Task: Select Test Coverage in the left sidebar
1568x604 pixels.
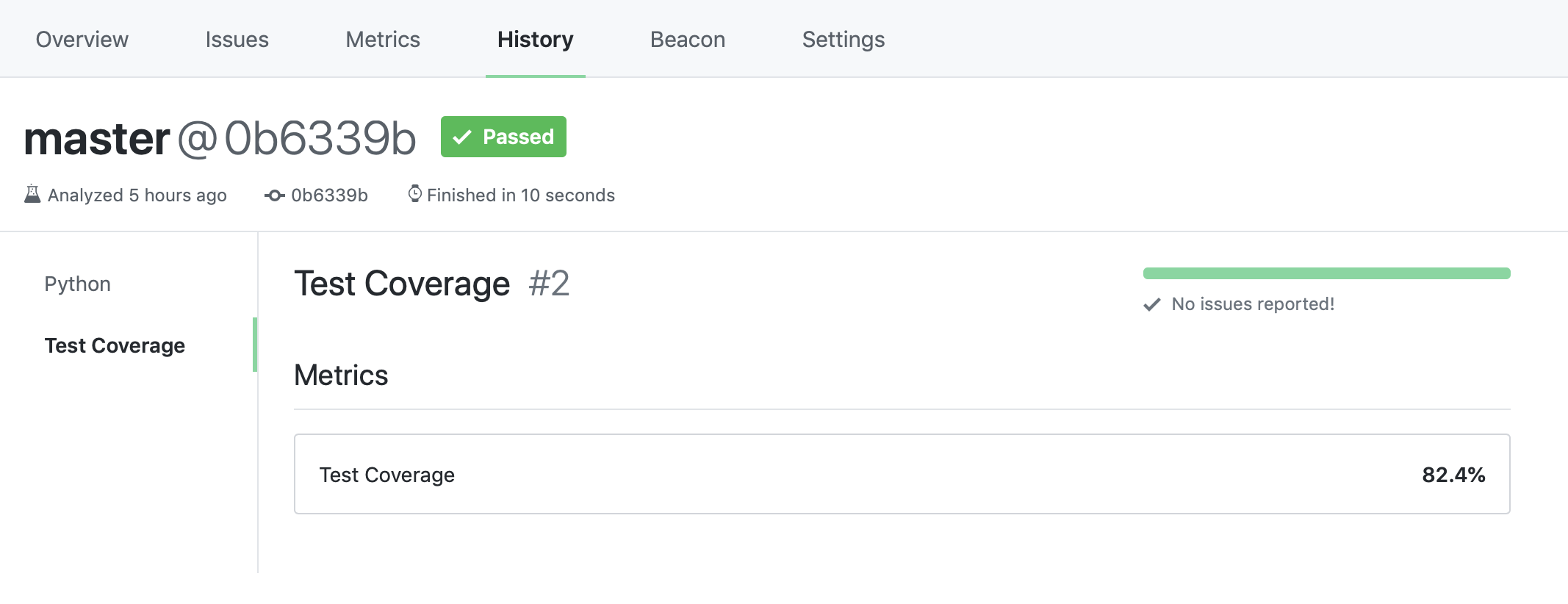Action: tap(115, 345)
